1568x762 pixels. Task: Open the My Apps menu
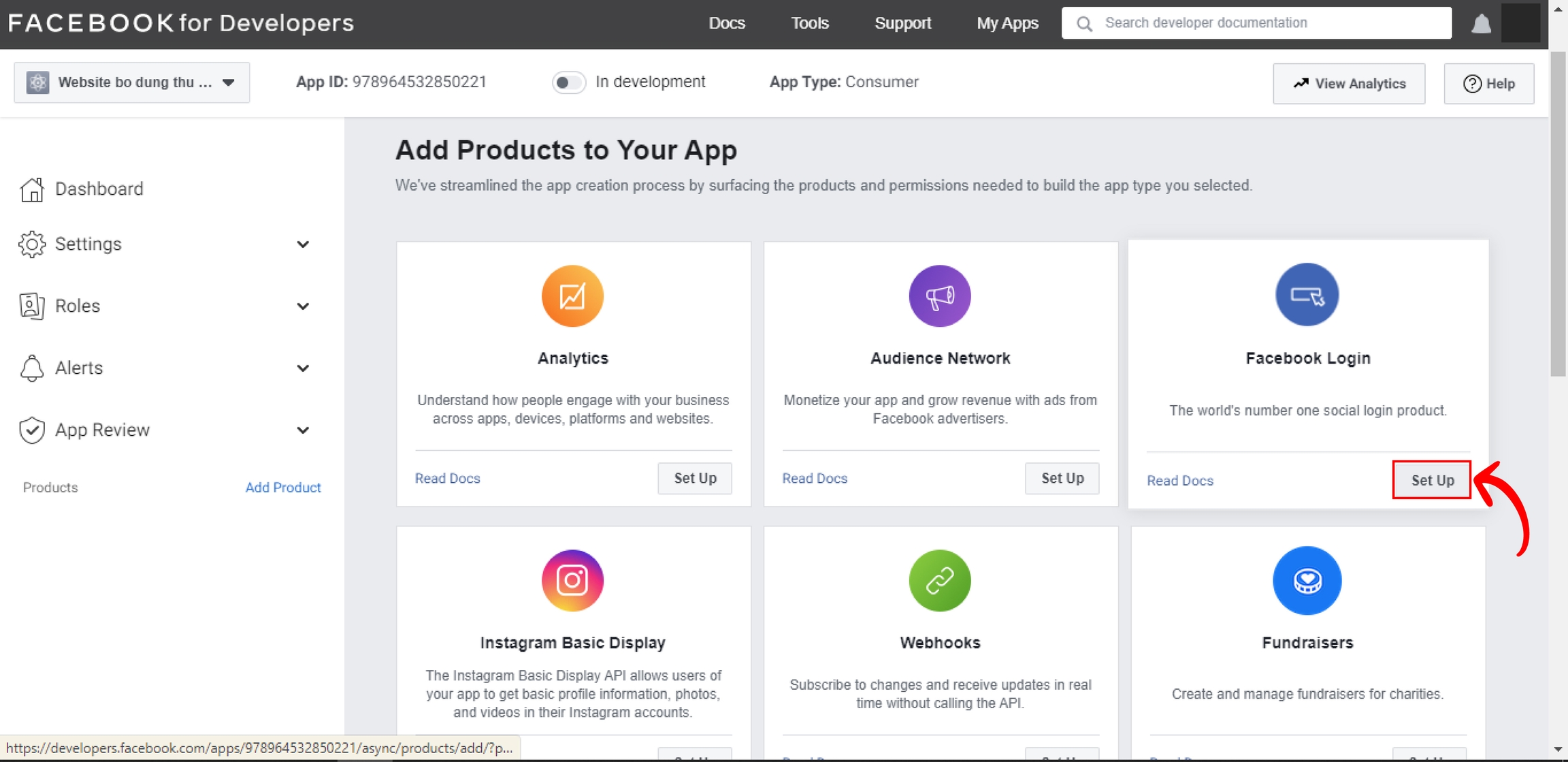point(1007,23)
